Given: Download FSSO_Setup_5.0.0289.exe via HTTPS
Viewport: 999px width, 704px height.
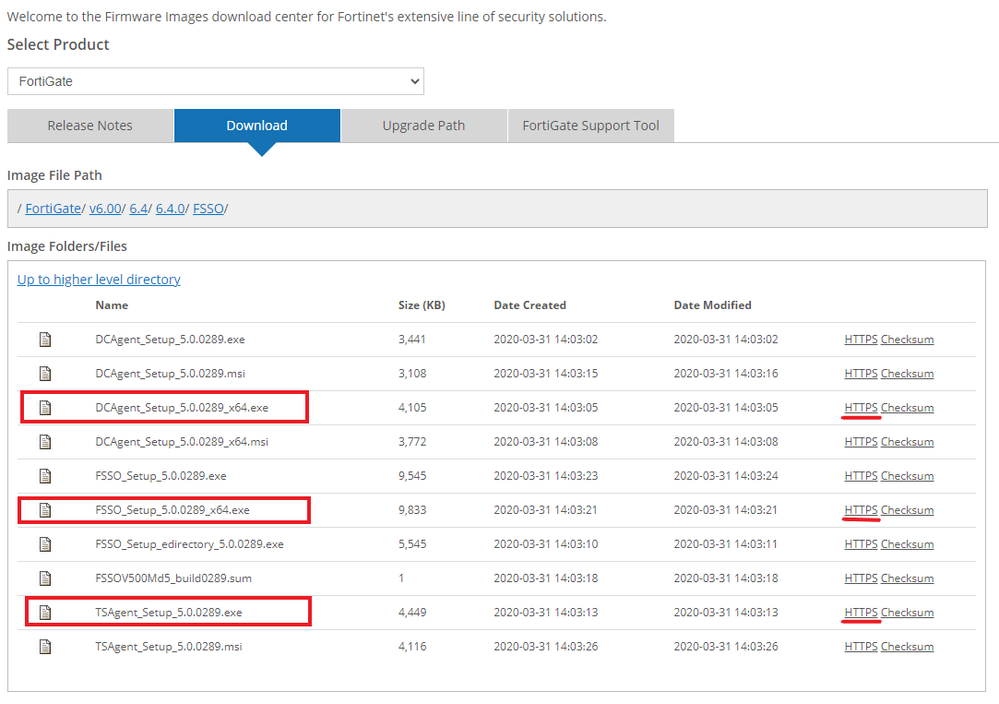Looking at the screenshot, I should (861, 476).
